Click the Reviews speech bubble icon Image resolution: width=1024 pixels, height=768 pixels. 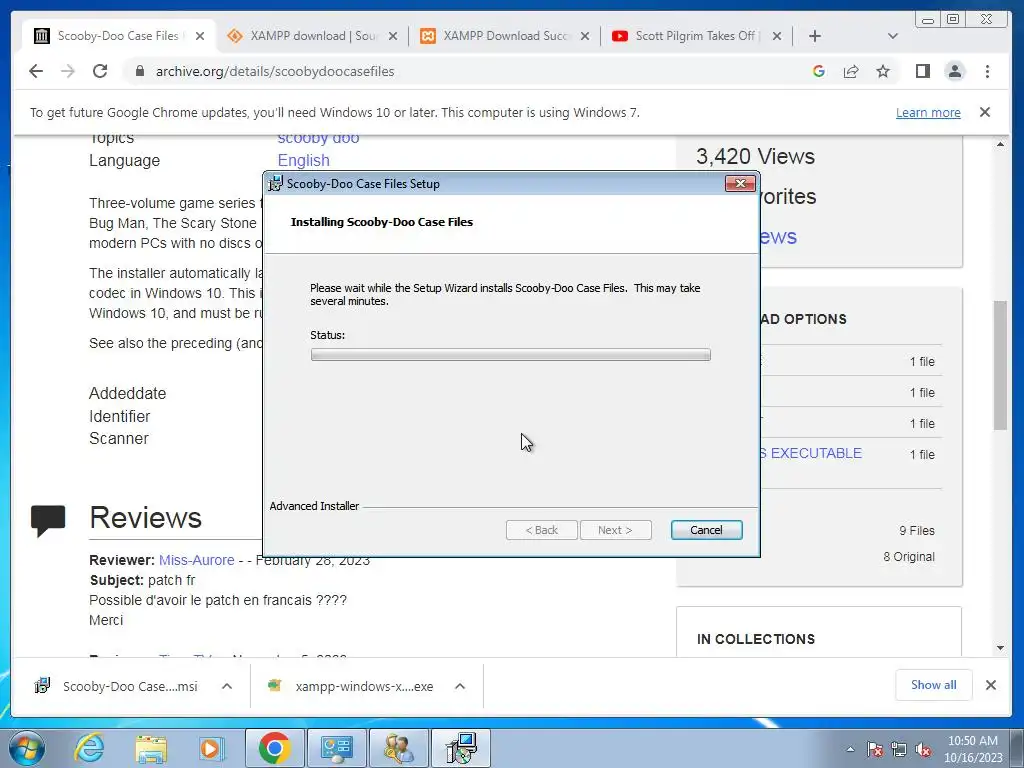[48, 520]
